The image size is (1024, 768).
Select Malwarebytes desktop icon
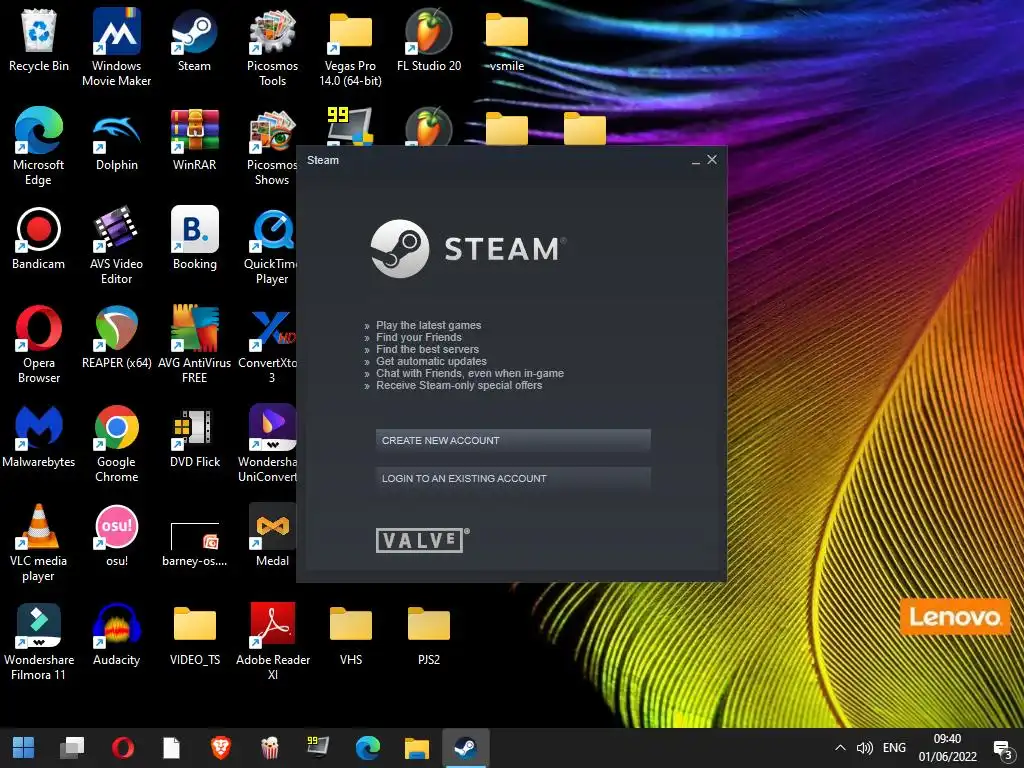pyautogui.click(x=39, y=437)
